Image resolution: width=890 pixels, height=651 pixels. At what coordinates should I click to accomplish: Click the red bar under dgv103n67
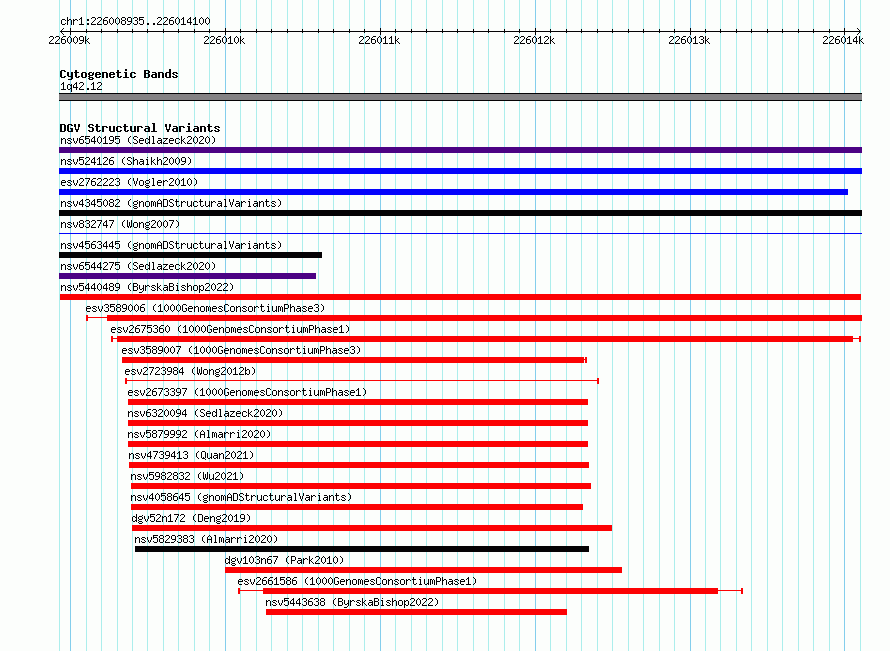click(423, 570)
